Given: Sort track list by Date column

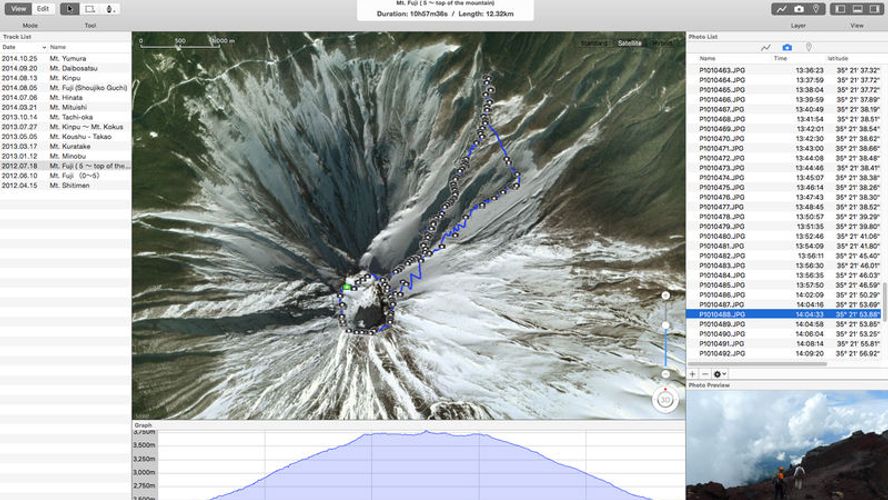Looking at the screenshot, I should (24, 48).
